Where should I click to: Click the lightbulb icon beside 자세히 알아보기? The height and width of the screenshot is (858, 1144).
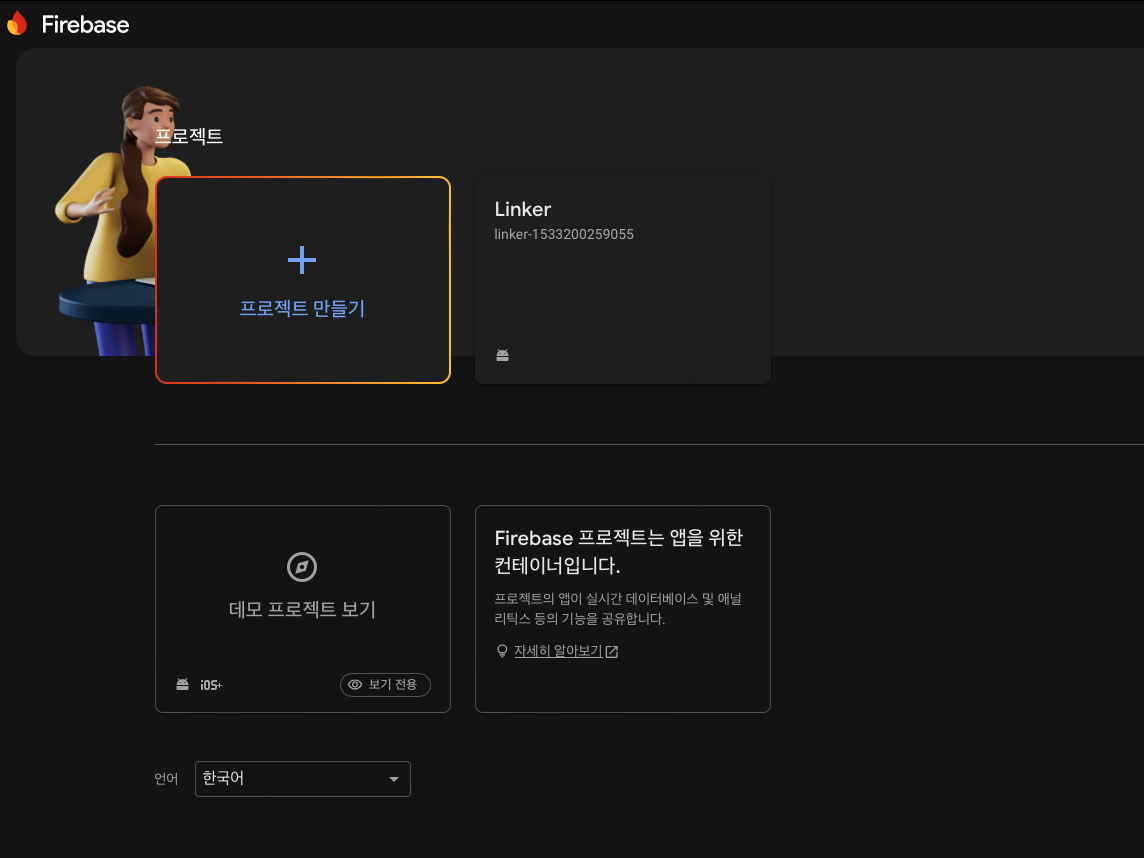[x=503, y=651]
